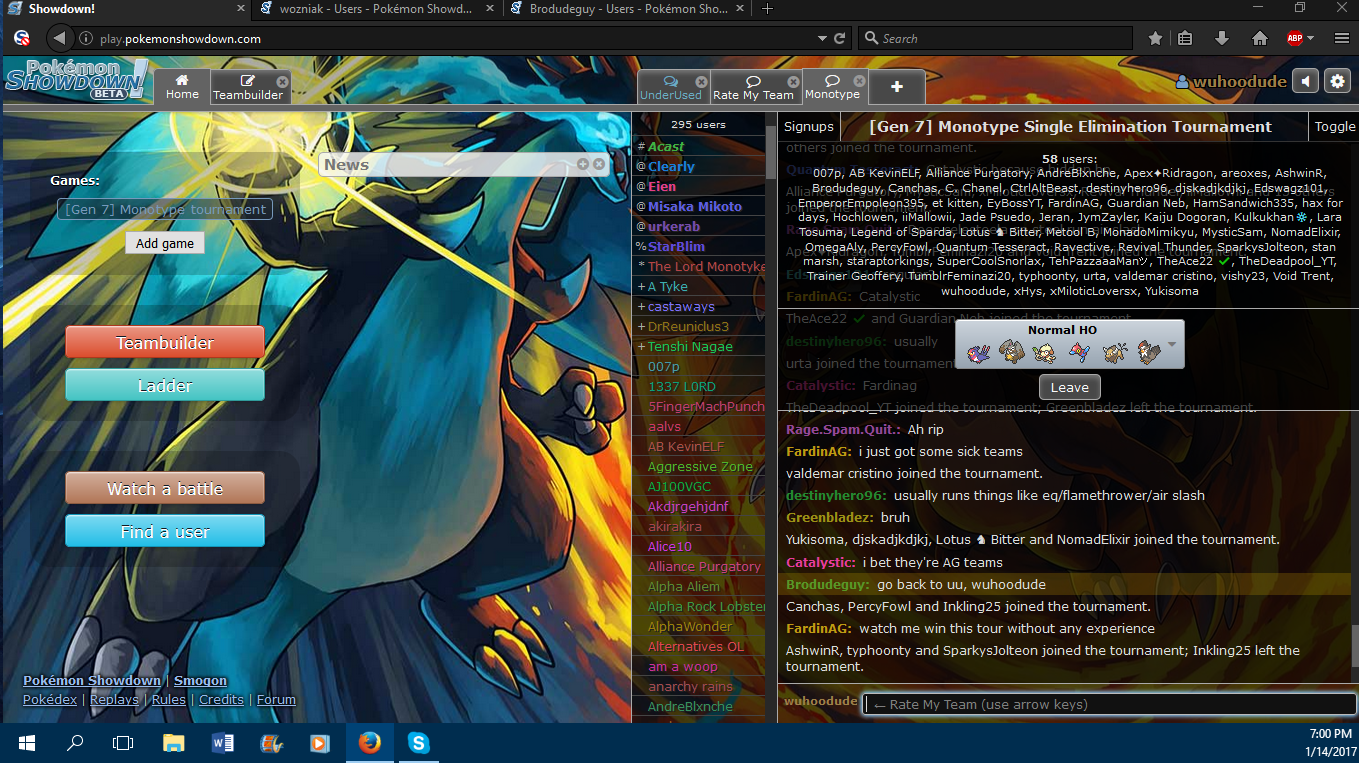Close the UnderUsed room tab
Image resolution: width=1359 pixels, height=763 pixels.
click(x=701, y=81)
